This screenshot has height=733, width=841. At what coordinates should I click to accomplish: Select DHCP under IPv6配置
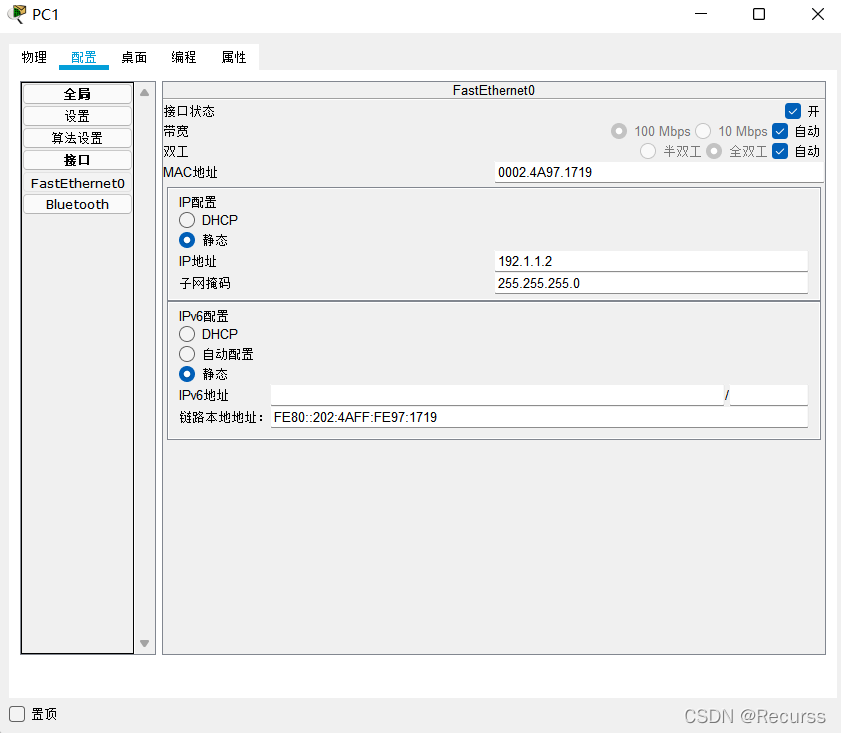[x=187, y=334]
